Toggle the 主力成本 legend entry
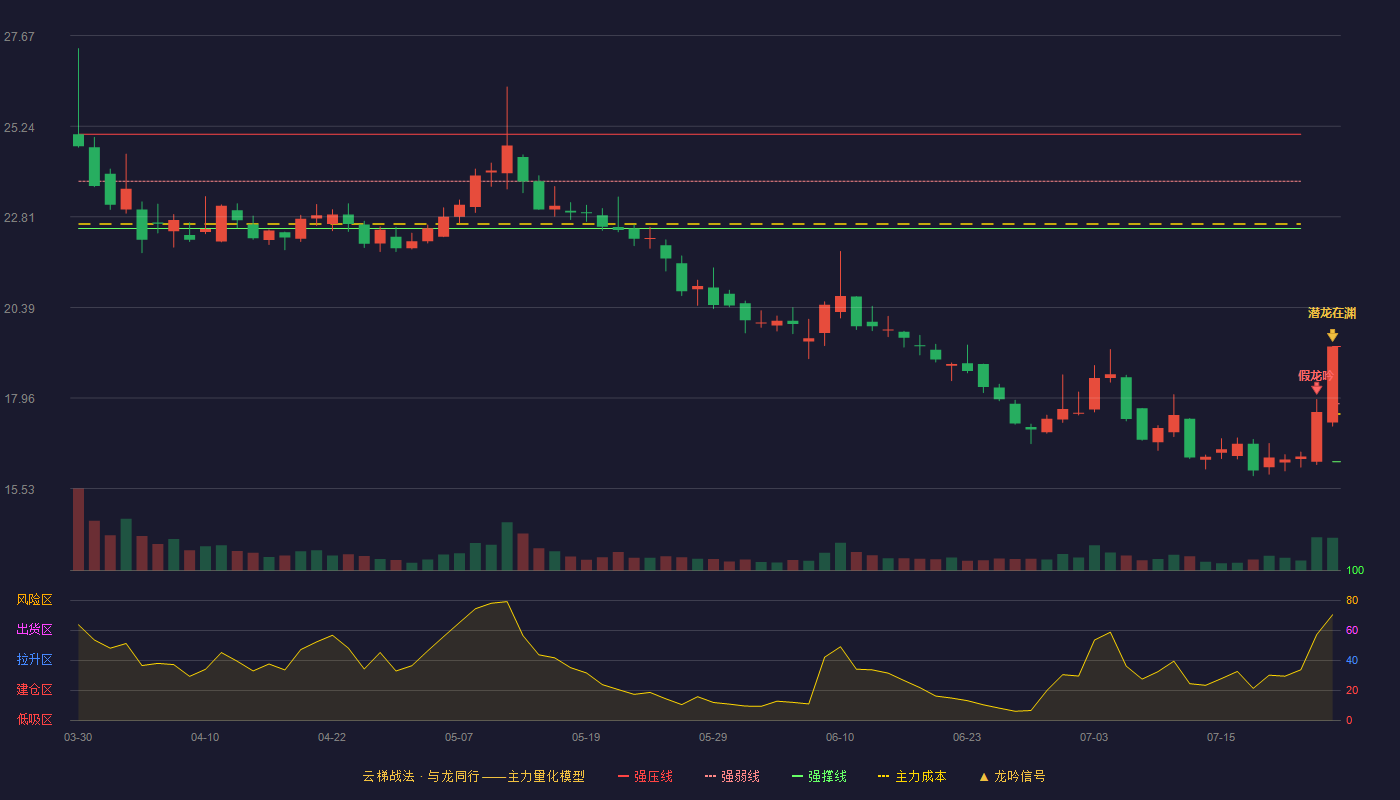The image size is (1400, 800). (x=911, y=776)
